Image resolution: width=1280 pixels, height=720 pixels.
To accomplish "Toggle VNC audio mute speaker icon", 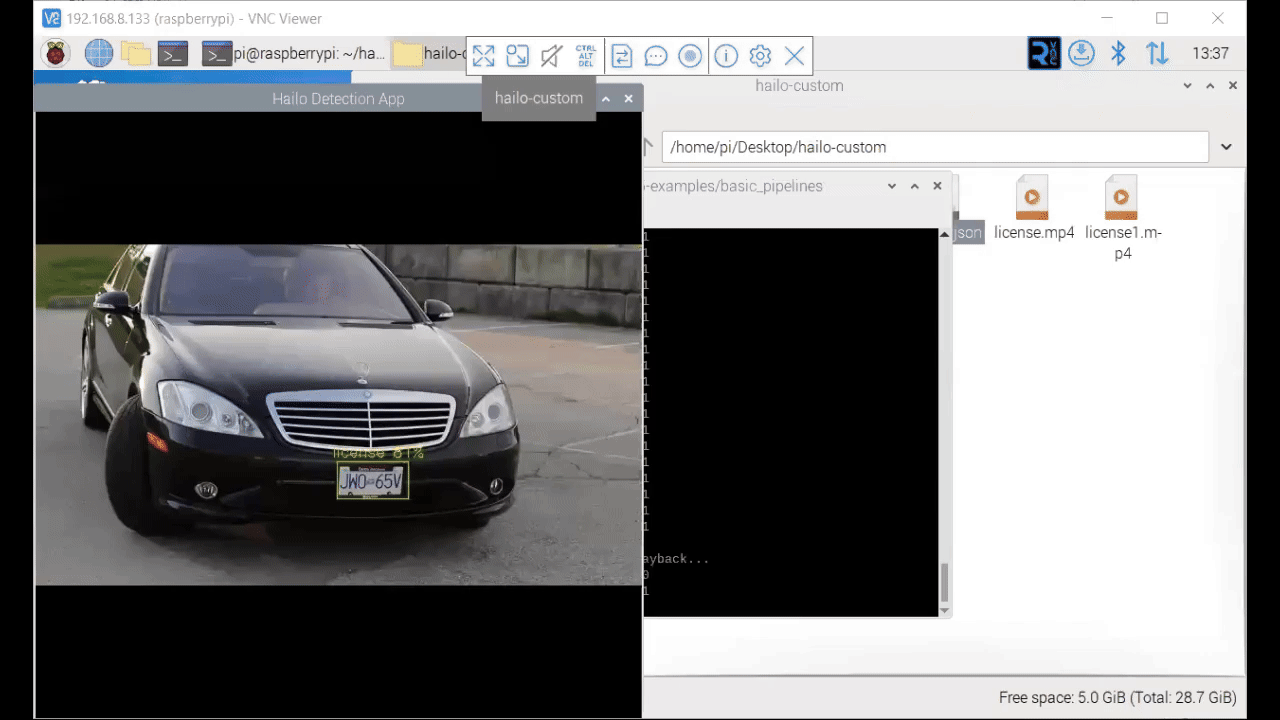I will (x=551, y=56).
